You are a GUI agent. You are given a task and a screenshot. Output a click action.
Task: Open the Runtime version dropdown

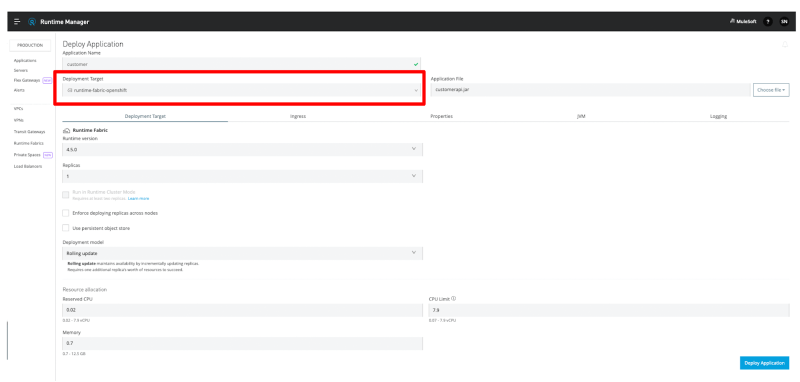tap(242, 149)
